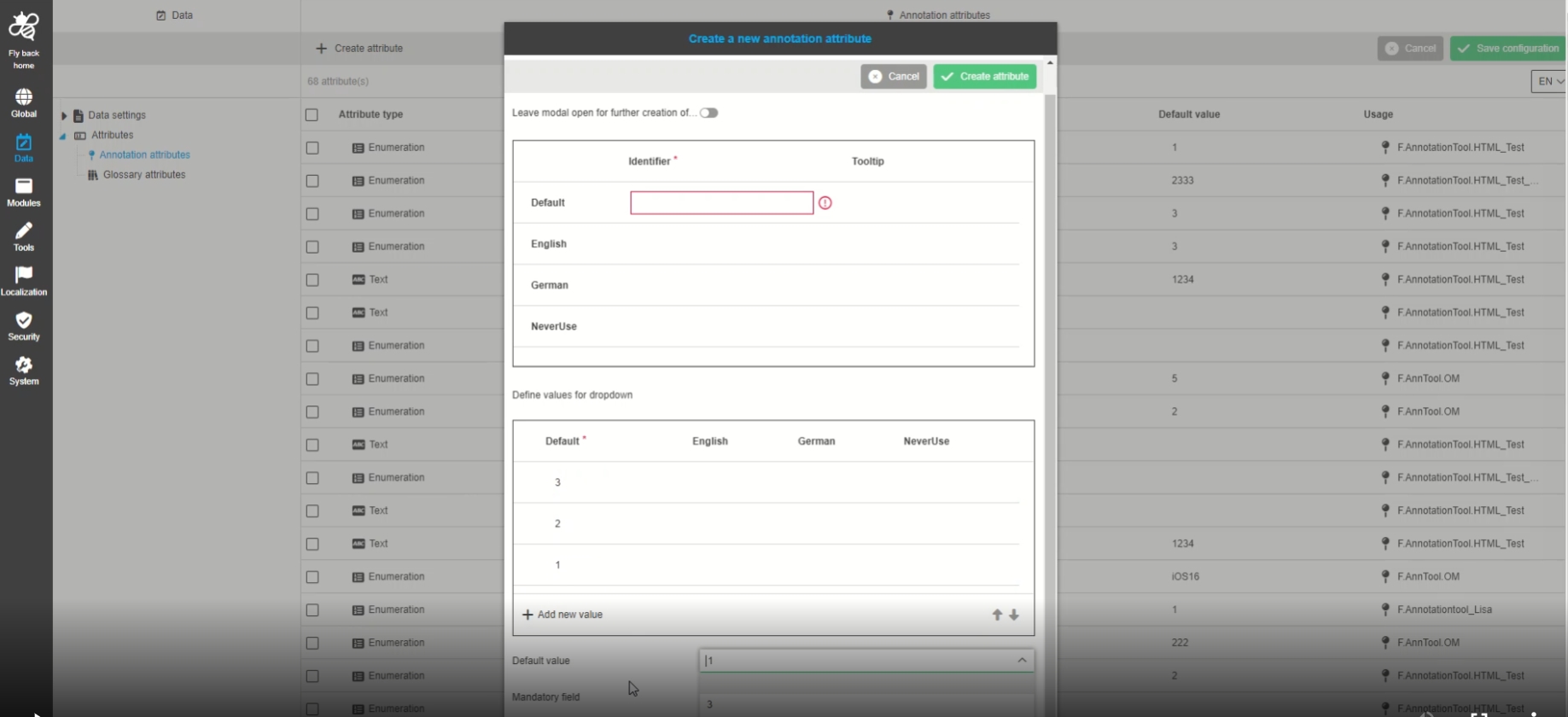This screenshot has height=717, width=1568.
Task: Click usage pin icon for F.Annotationtool_Lisa
Action: coord(1385,609)
